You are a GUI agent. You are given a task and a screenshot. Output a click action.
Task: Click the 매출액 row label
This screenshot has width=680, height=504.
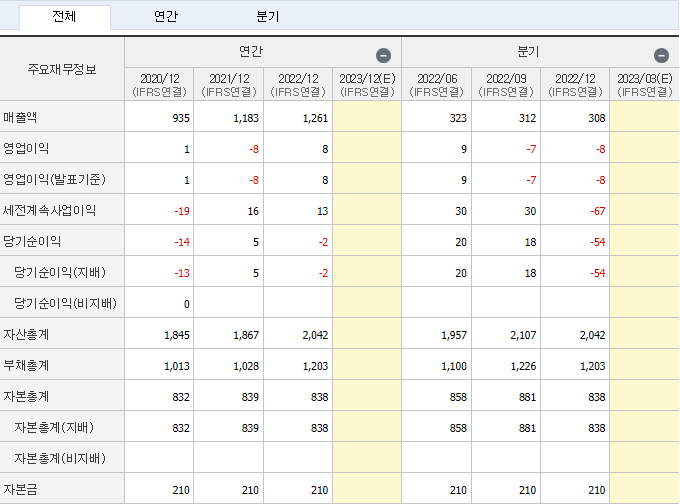pyautogui.click(x=20, y=118)
